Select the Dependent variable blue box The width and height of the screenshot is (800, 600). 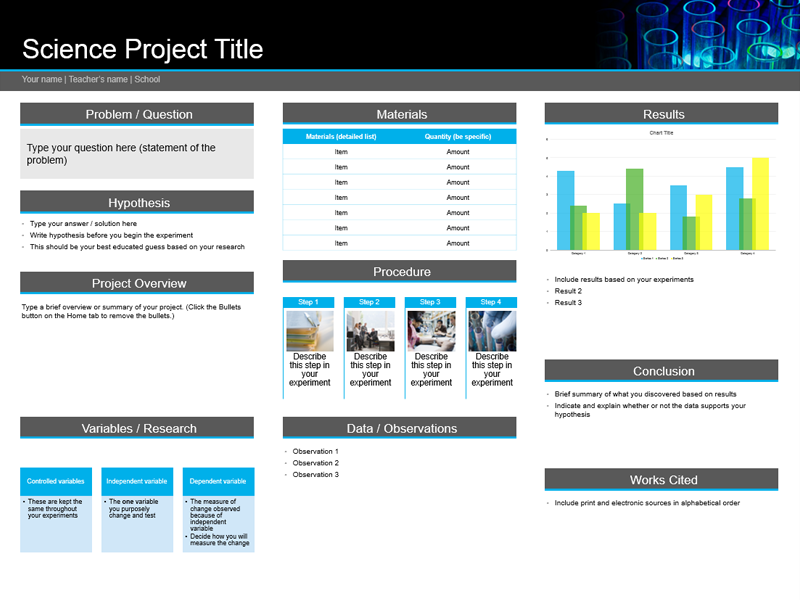(218, 481)
